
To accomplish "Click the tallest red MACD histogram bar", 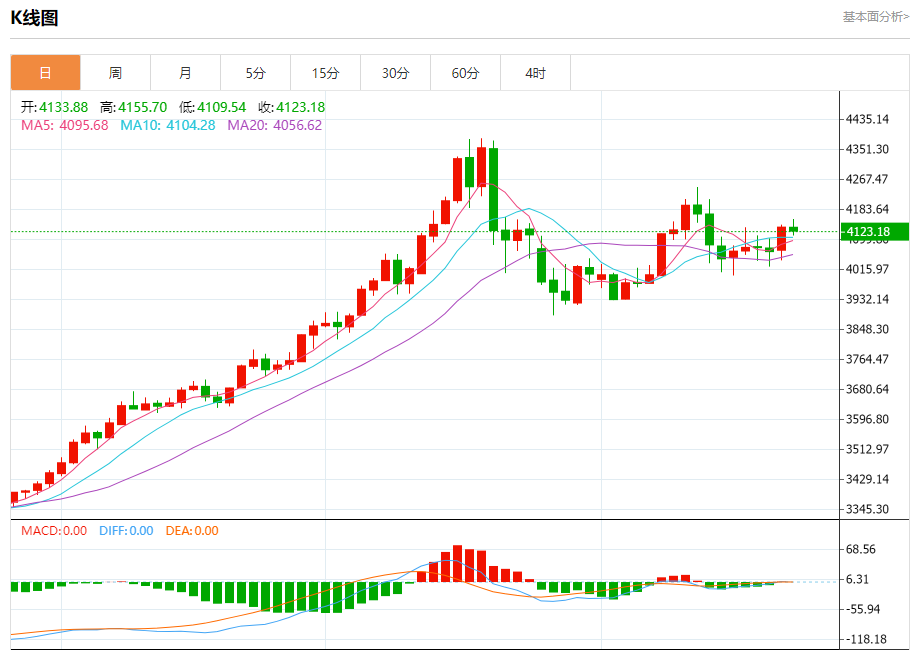I will [458, 564].
